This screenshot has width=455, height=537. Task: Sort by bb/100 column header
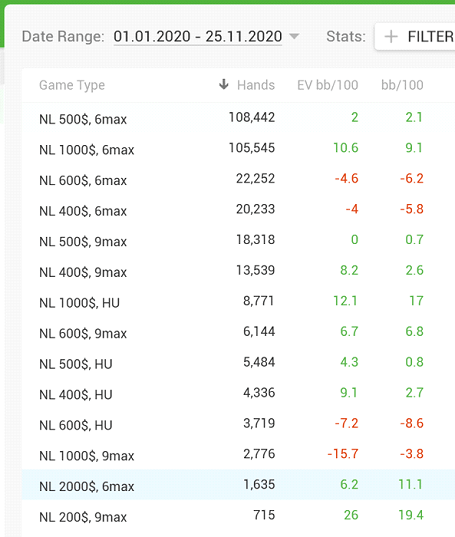(x=402, y=85)
